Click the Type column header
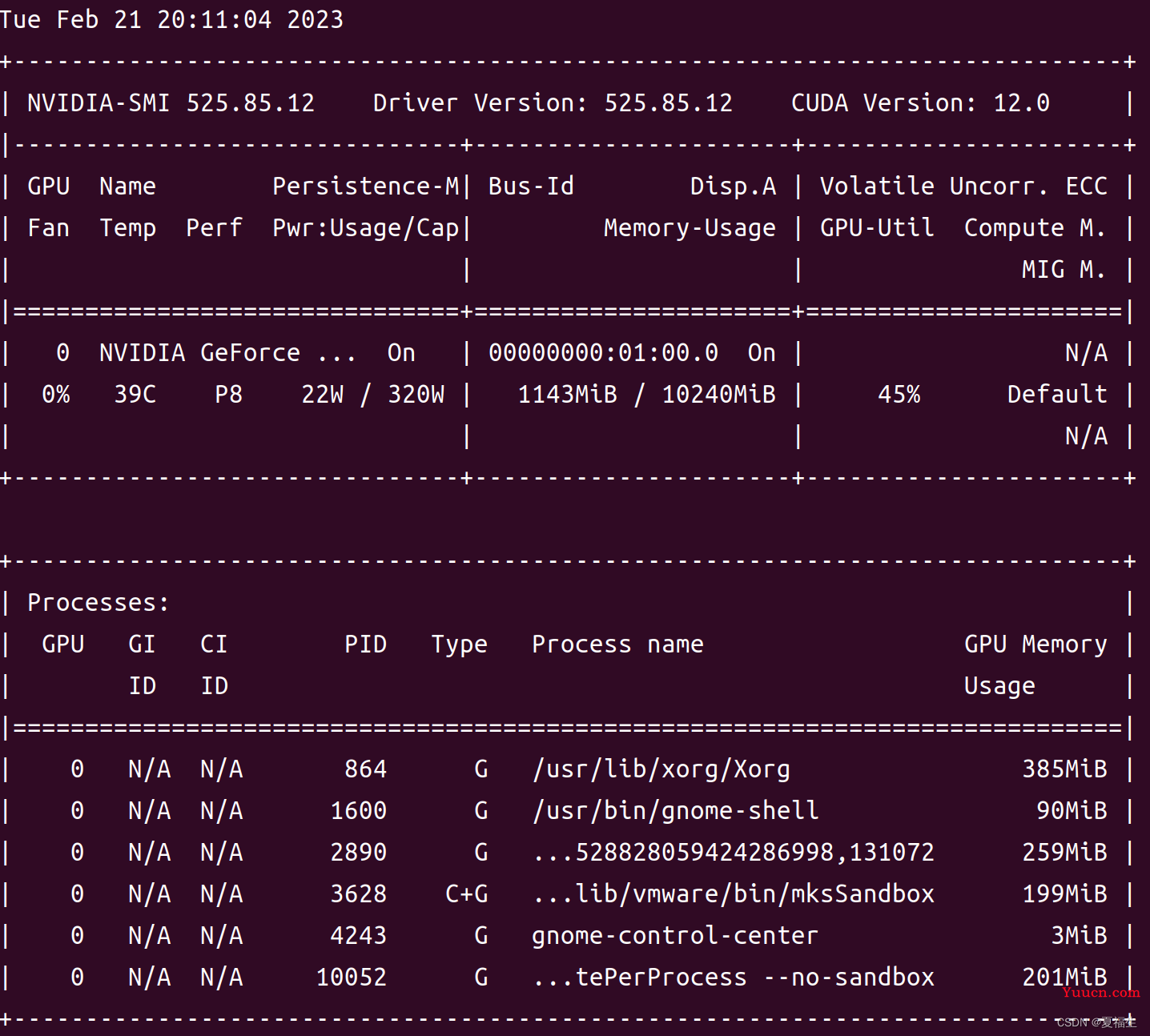 click(x=459, y=644)
